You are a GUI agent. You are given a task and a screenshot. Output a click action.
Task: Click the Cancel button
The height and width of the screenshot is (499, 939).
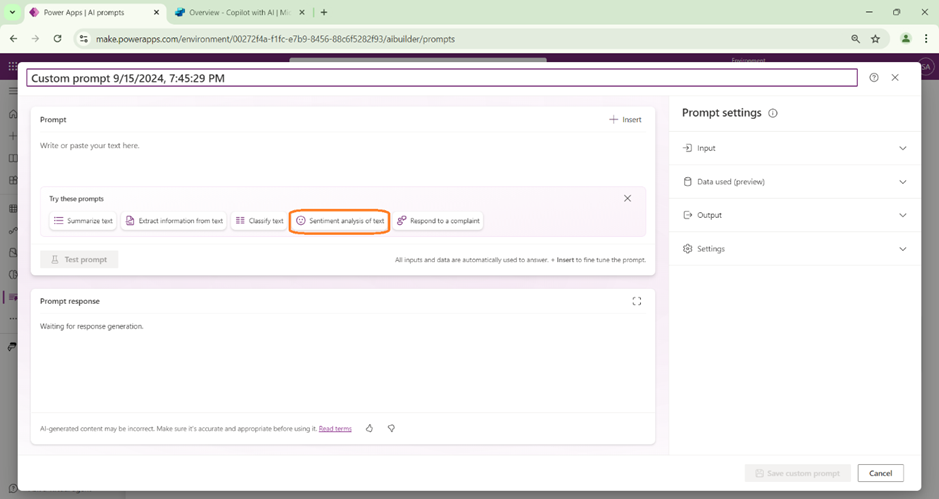coord(880,473)
